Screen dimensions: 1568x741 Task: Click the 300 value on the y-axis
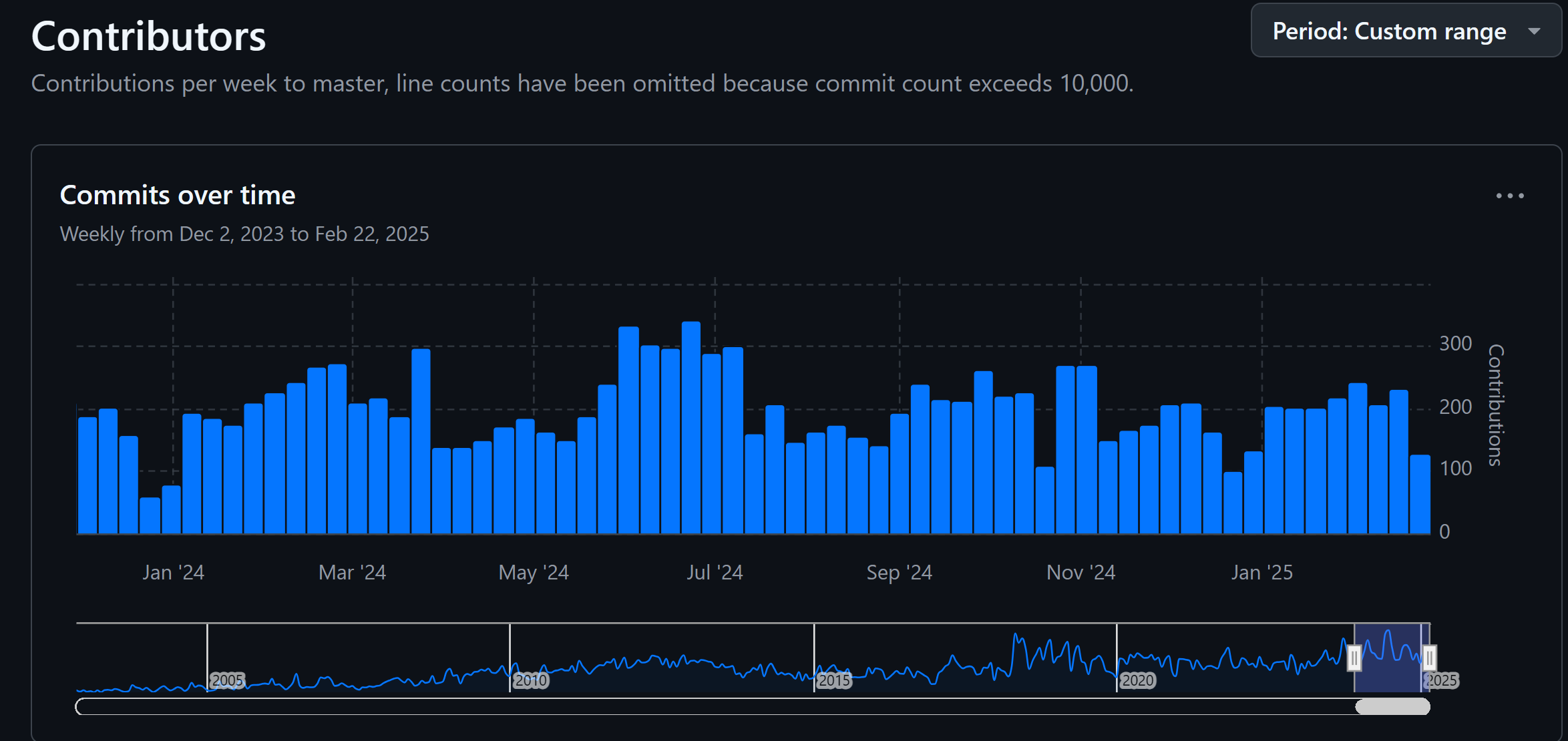pos(1455,343)
